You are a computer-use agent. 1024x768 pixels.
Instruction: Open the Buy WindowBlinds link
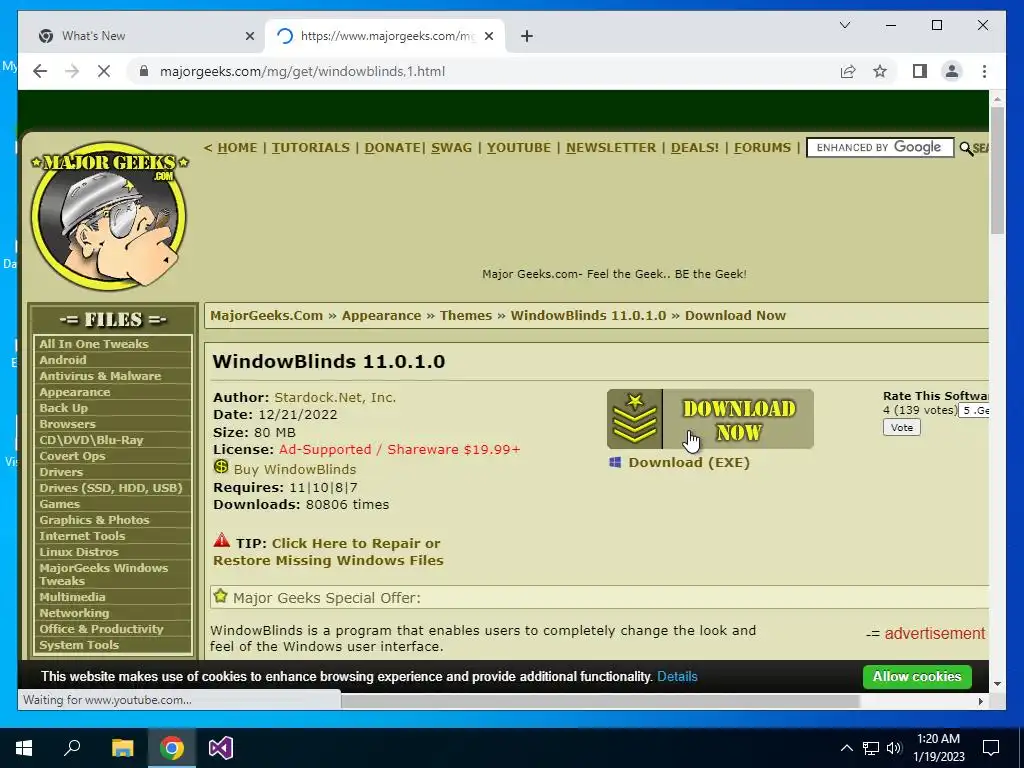(295, 469)
